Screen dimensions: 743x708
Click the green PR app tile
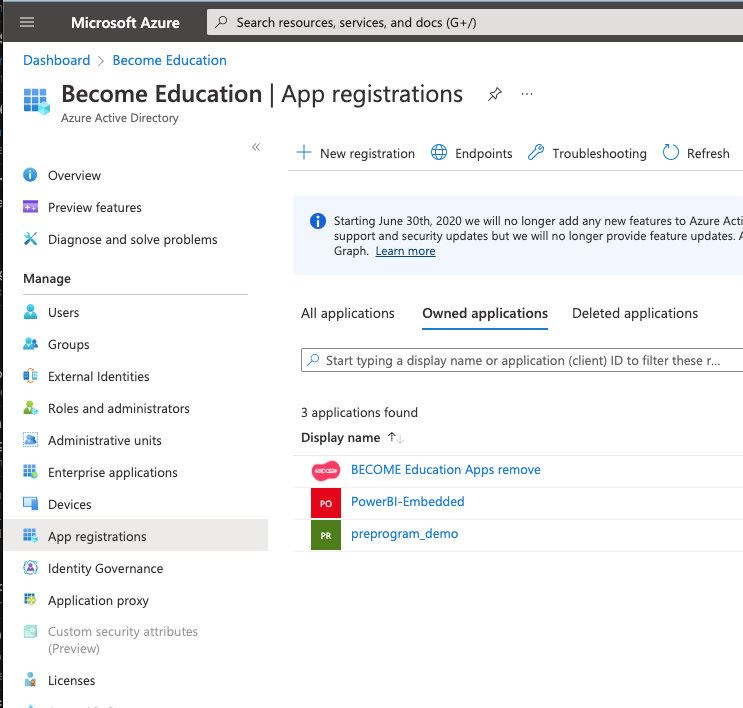pos(326,535)
